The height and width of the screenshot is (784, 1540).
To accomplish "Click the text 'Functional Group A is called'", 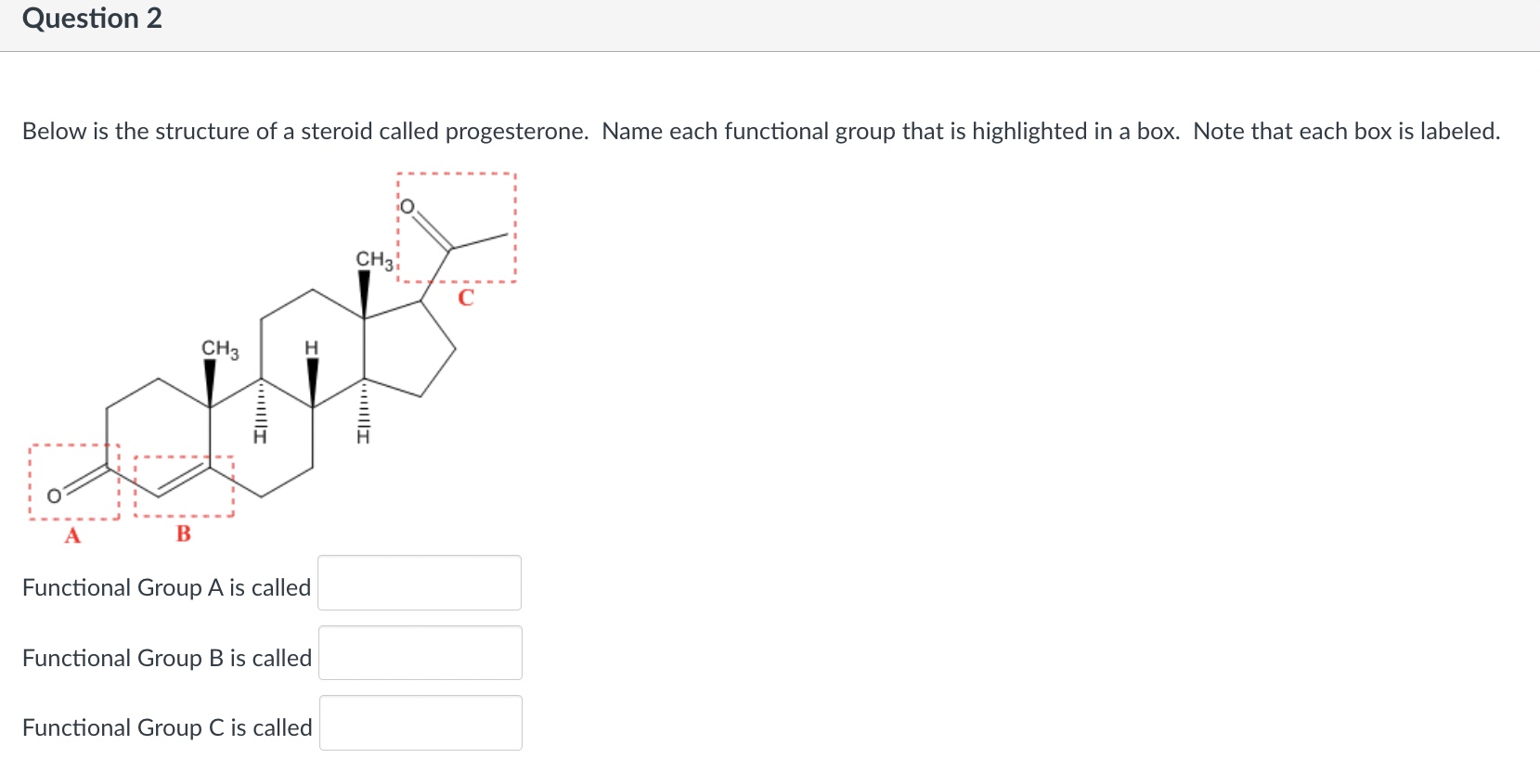I will coord(165,586).
